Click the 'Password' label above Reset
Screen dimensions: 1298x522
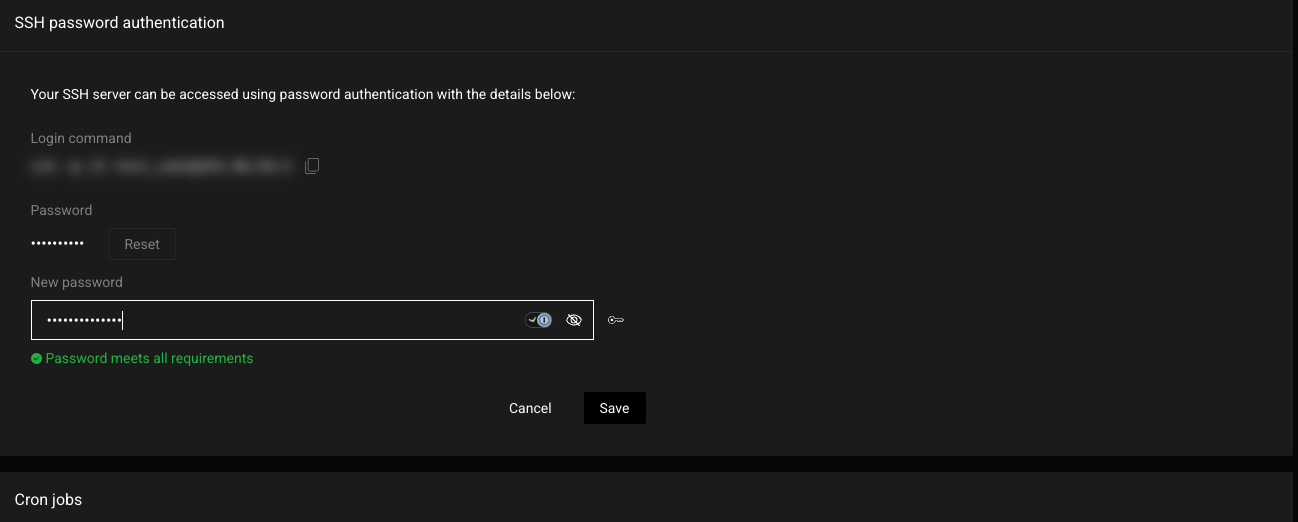pos(61,210)
